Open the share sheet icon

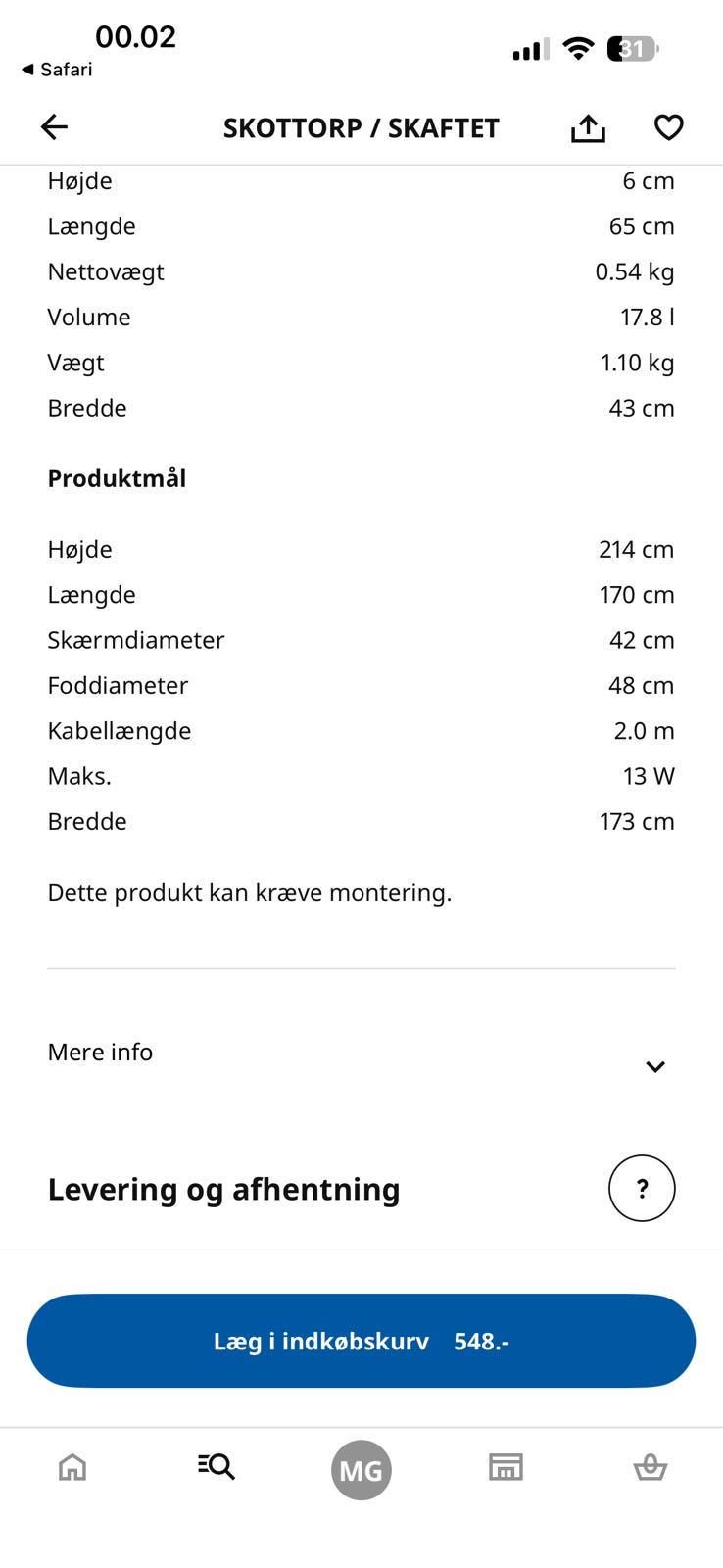click(588, 127)
